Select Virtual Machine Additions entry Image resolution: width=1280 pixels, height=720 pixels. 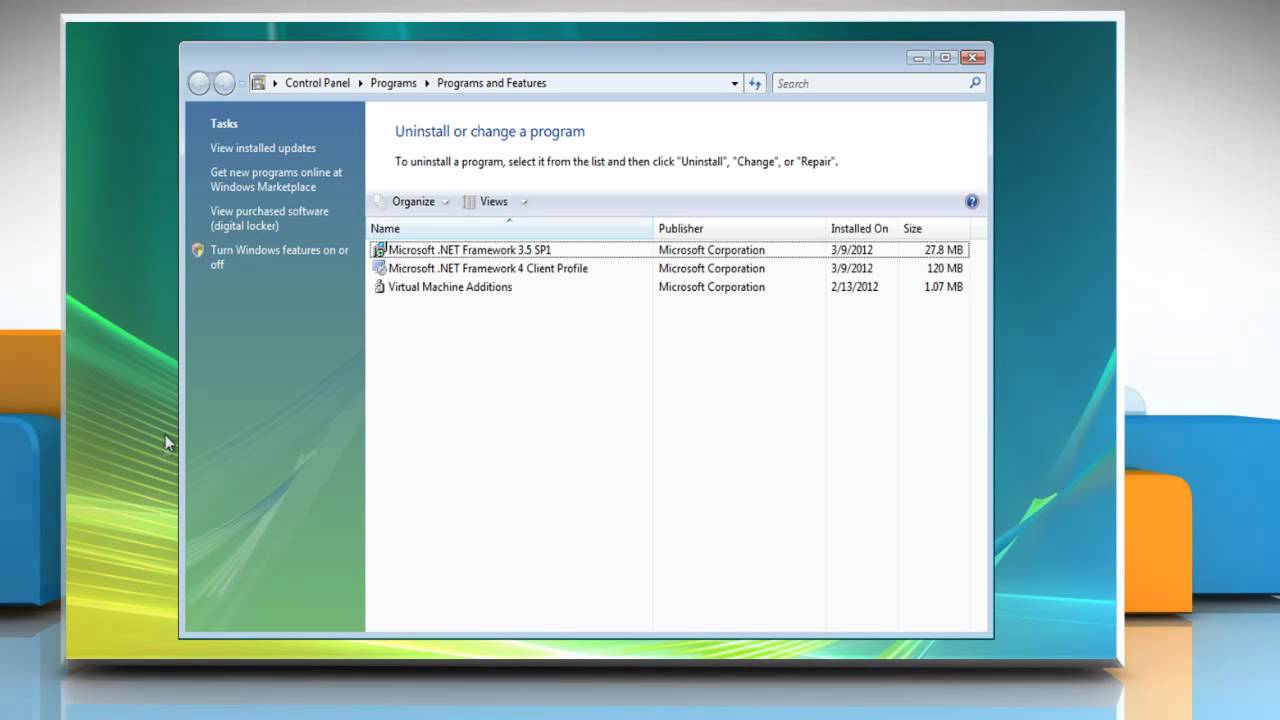668,287
